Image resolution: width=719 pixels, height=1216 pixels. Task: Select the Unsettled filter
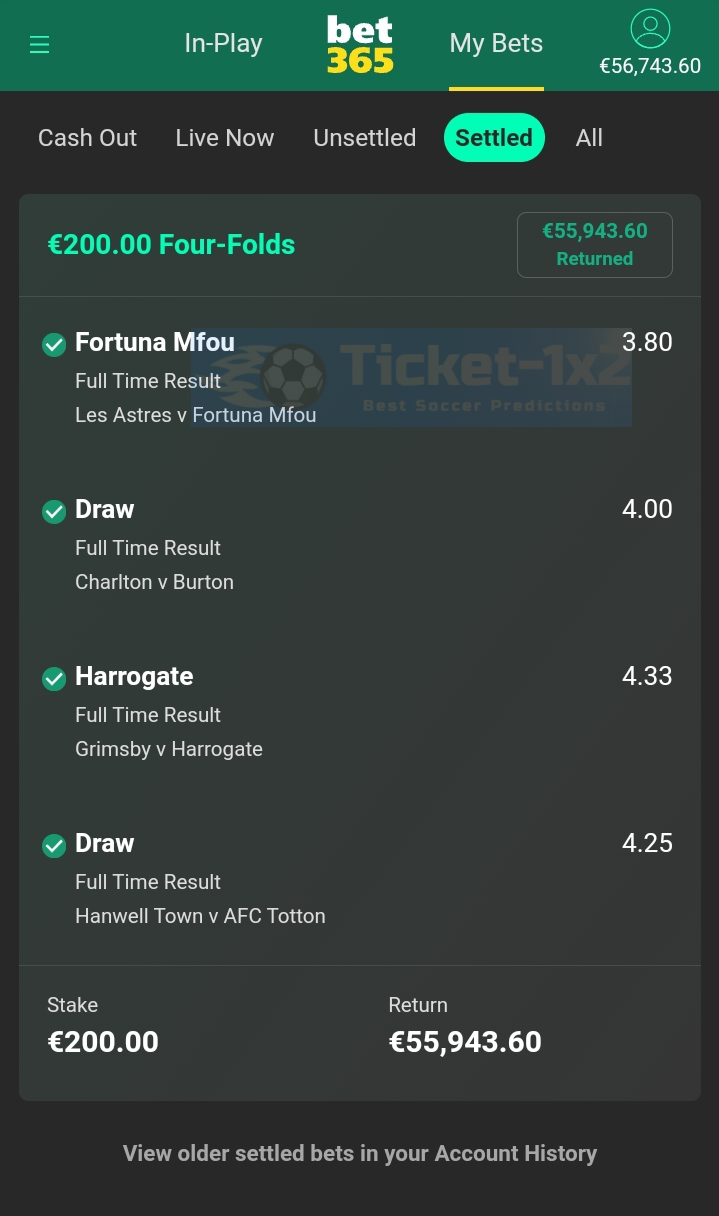pyautogui.click(x=364, y=138)
